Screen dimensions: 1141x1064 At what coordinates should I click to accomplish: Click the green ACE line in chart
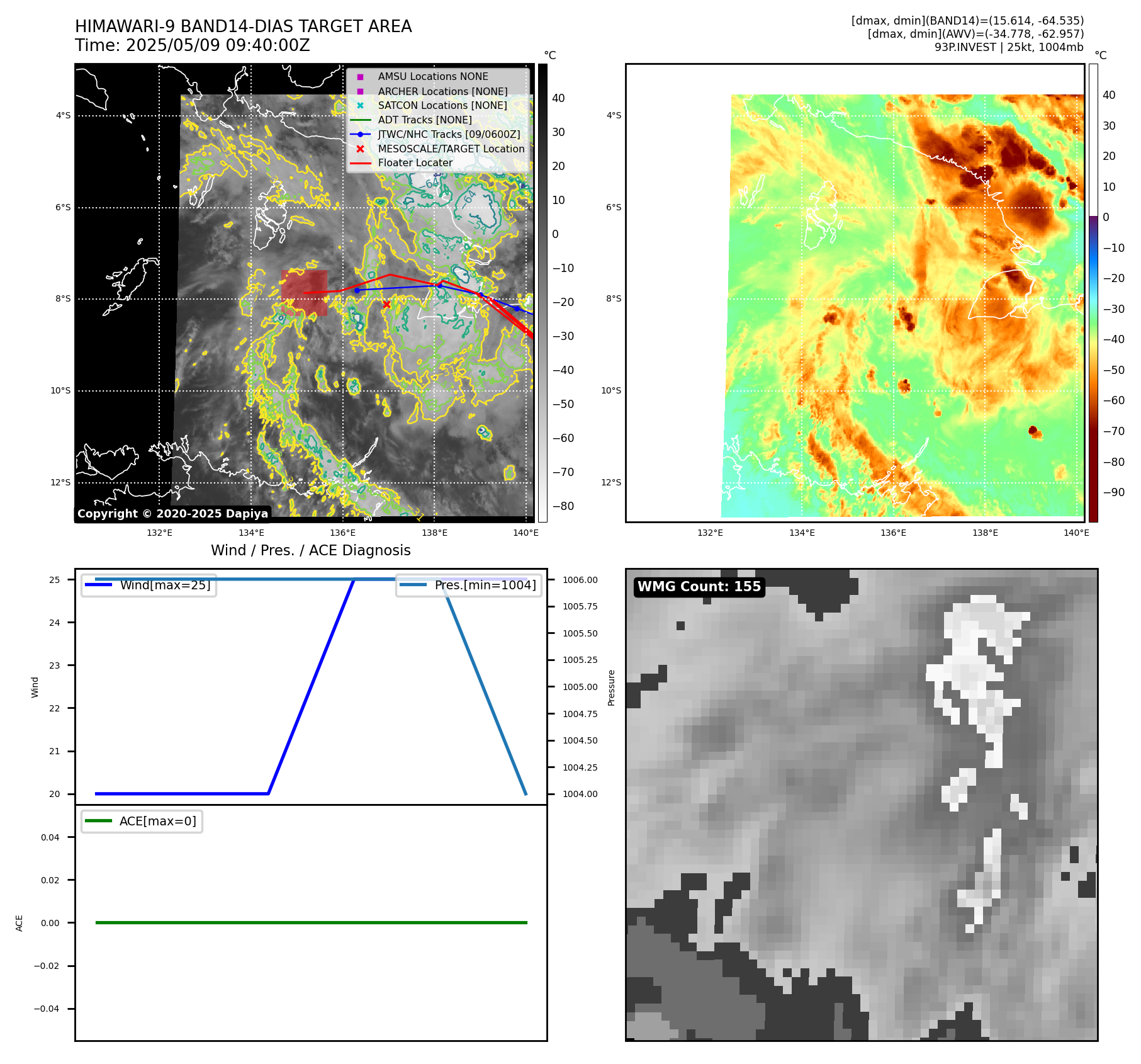pyautogui.click(x=311, y=922)
